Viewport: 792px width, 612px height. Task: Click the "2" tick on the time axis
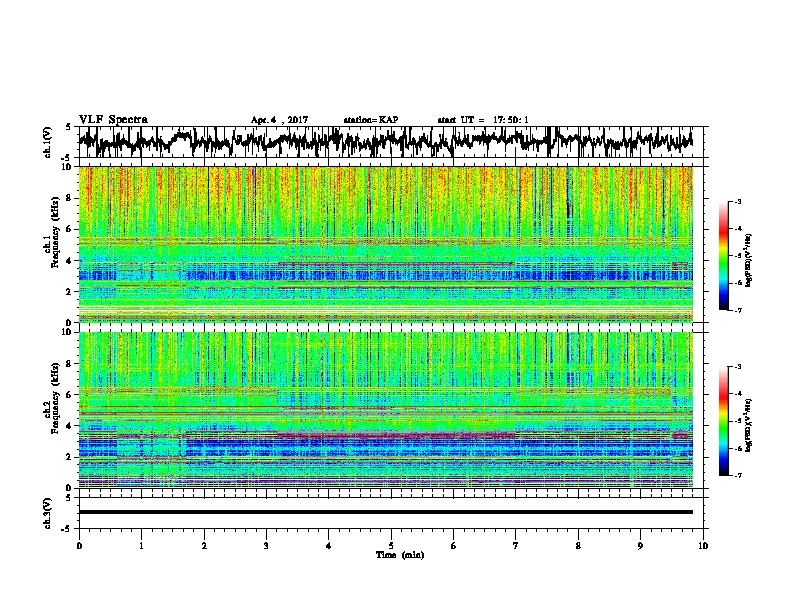[x=204, y=546]
